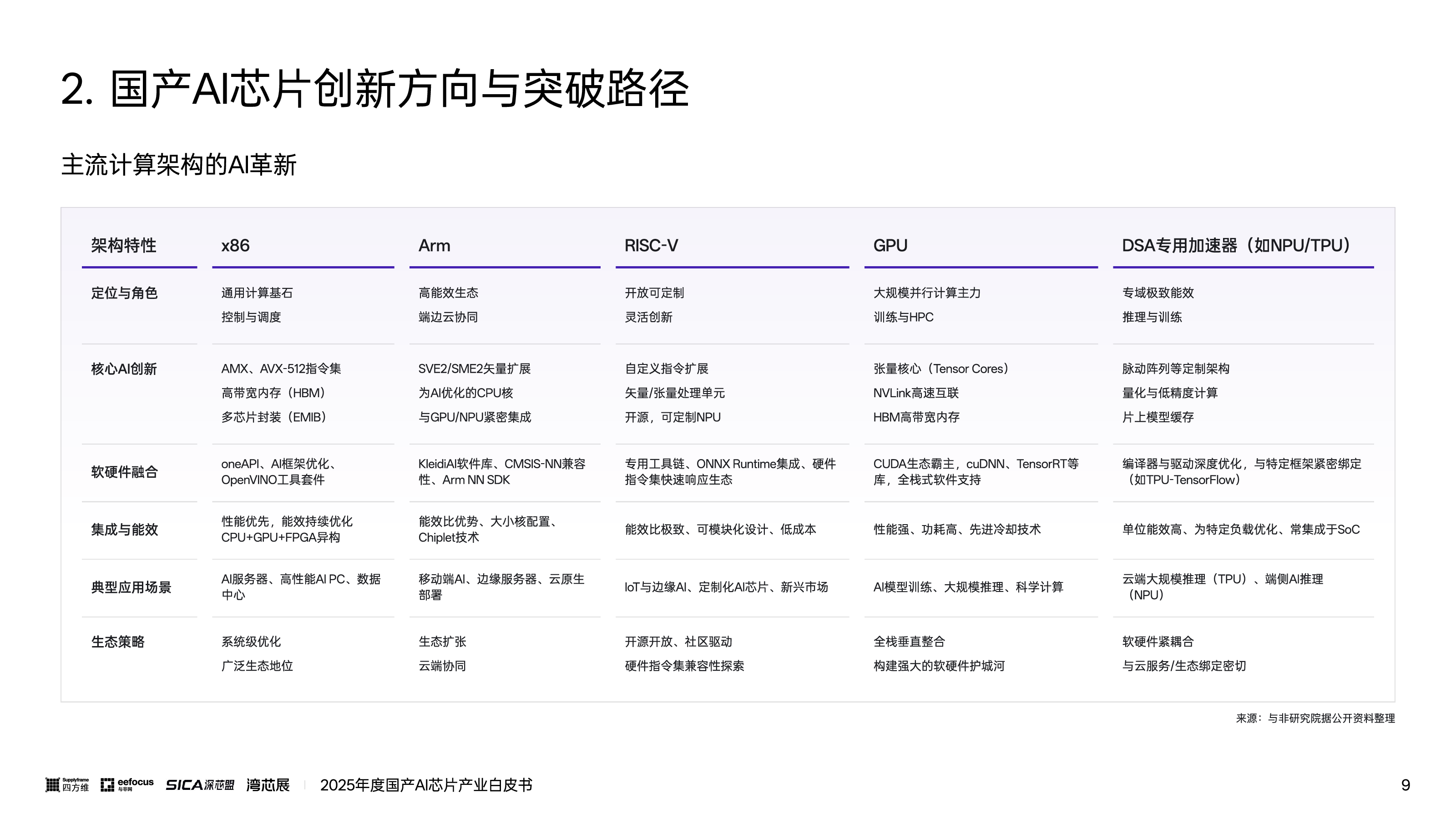The width and height of the screenshot is (1456, 819).
Task: Select the GPU column header
Action: [x=890, y=245]
